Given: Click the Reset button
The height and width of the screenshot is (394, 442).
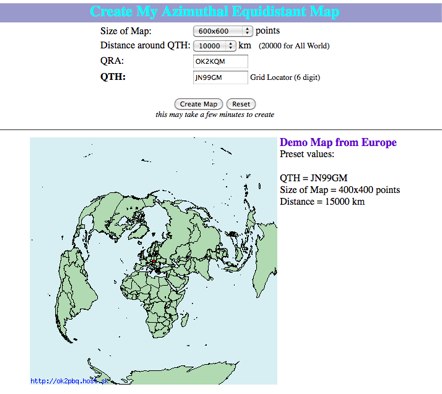Looking at the screenshot, I should click(x=241, y=104).
